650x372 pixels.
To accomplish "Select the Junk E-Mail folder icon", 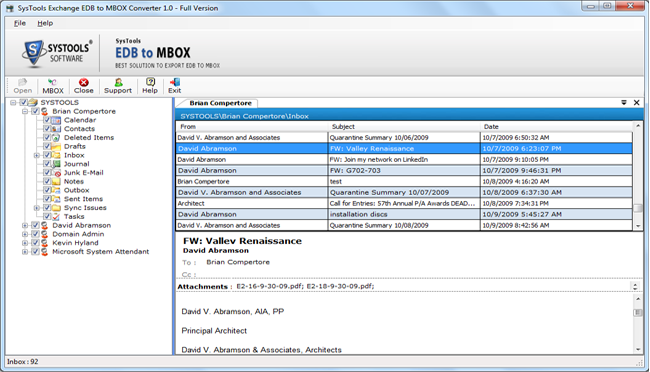I will tap(56, 173).
